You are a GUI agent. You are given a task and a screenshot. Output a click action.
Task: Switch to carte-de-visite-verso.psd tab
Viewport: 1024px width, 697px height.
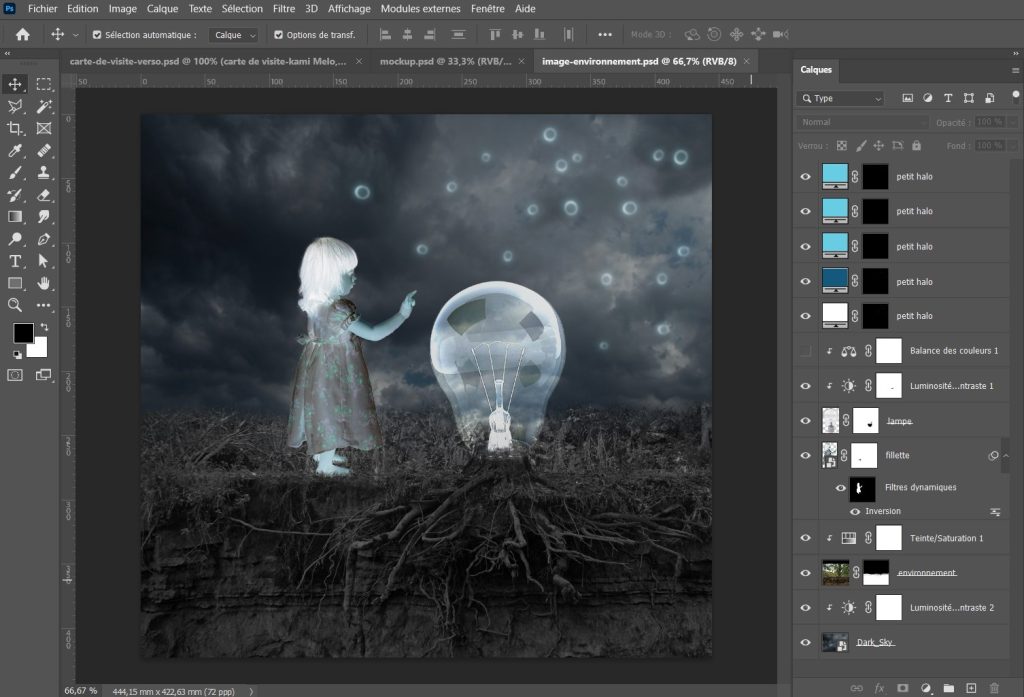pos(208,61)
